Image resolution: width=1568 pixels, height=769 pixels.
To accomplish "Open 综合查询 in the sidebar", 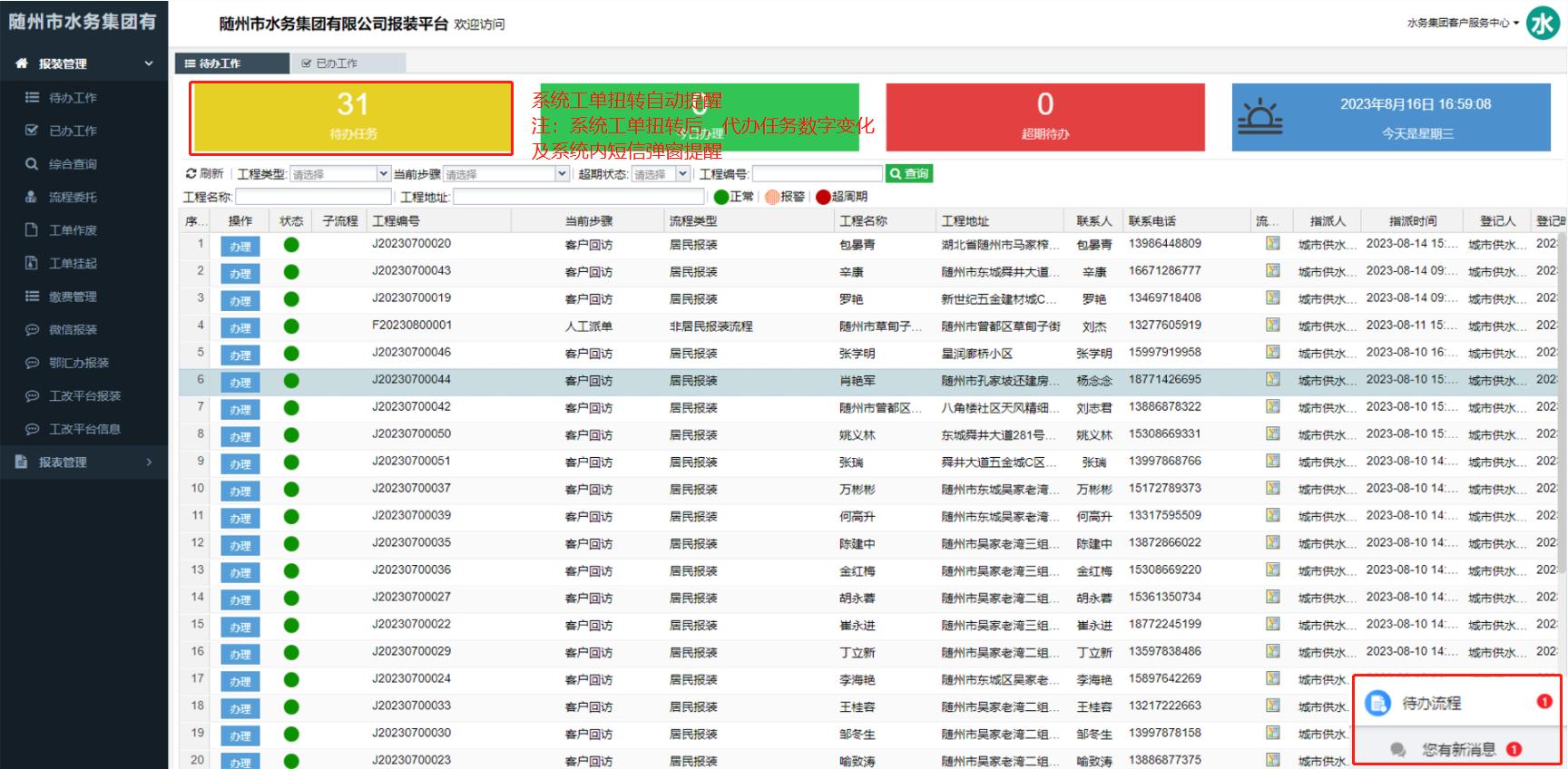I will [73, 164].
